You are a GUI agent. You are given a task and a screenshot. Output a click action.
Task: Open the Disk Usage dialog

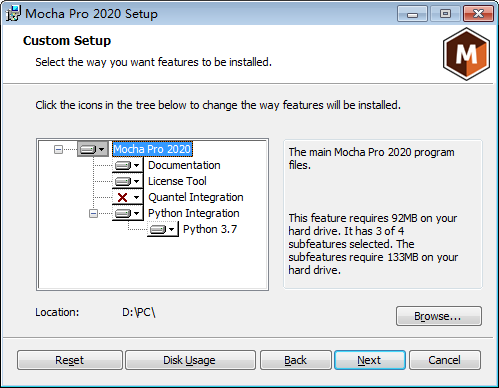[x=190, y=360]
